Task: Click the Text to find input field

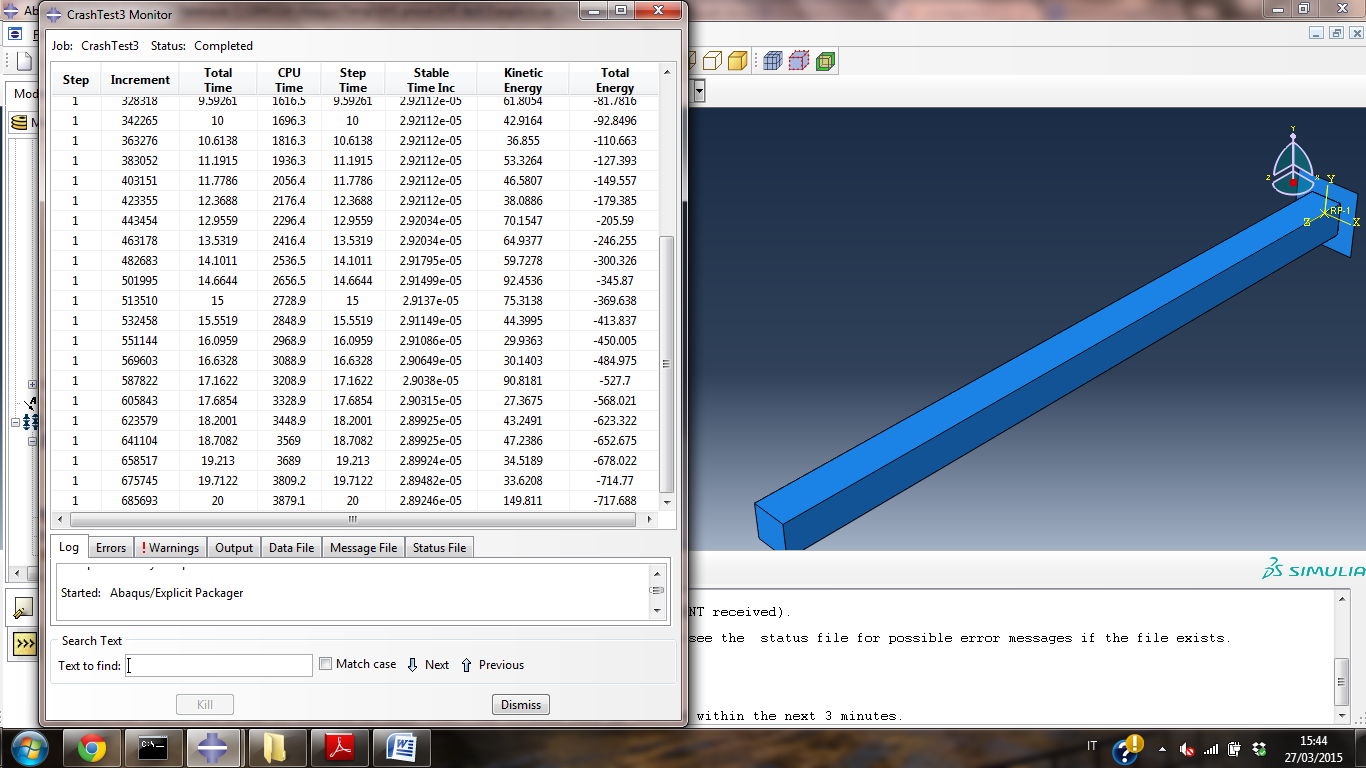Action: 219,665
